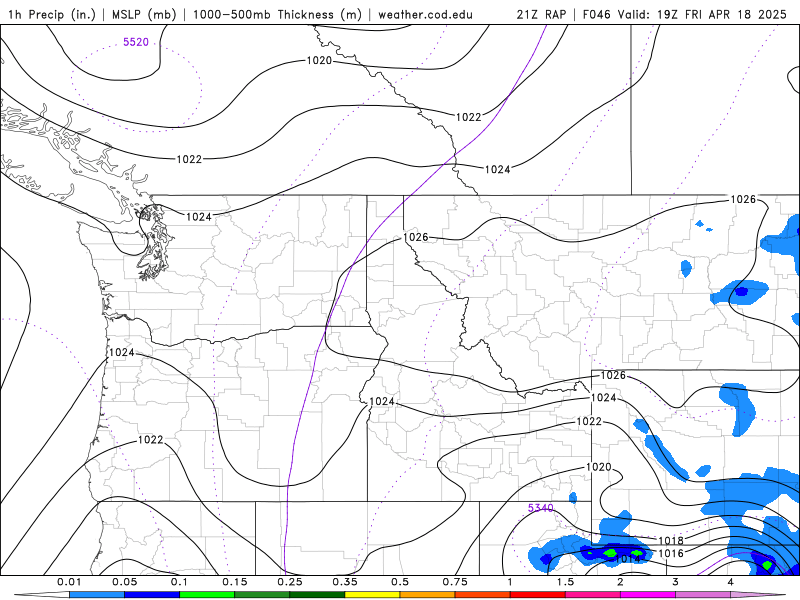Select the darkest green 0.25 legend swatch
800x600 pixels.
(x=317, y=595)
